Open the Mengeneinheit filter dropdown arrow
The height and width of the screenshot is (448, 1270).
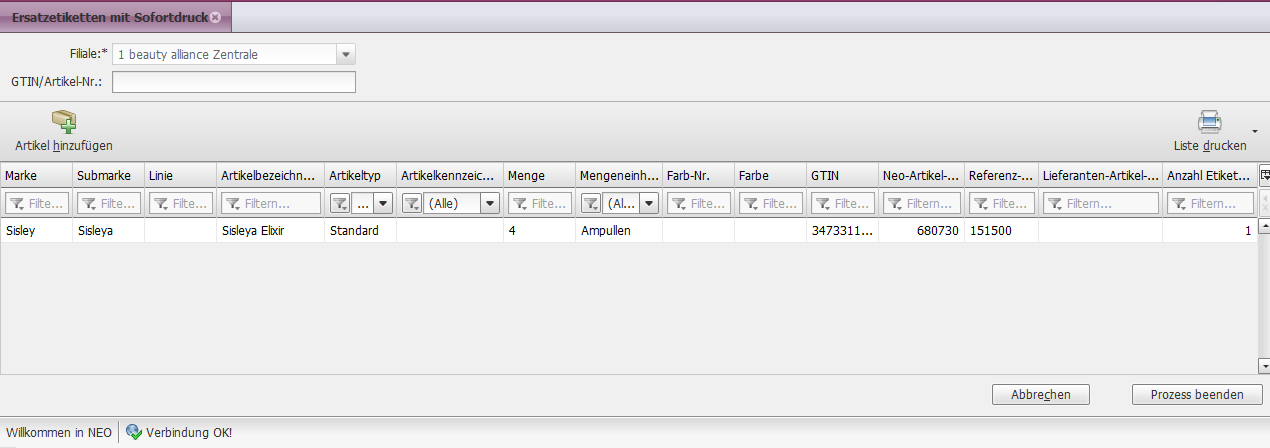tap(649, 203)
